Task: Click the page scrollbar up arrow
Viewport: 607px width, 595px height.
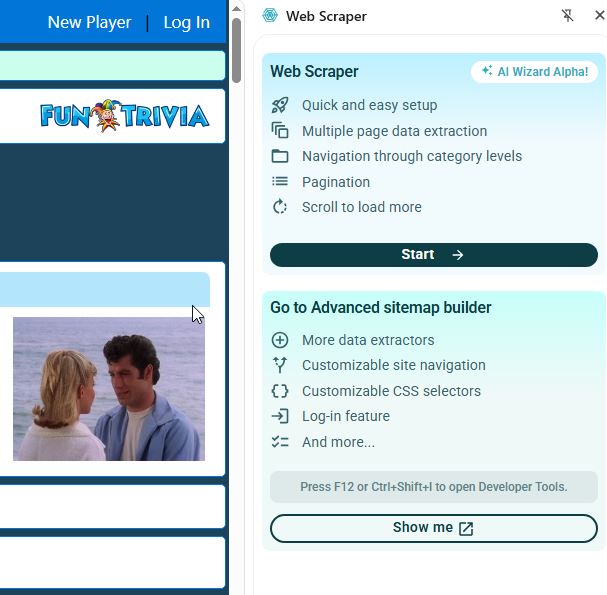Action: [237, 9]
